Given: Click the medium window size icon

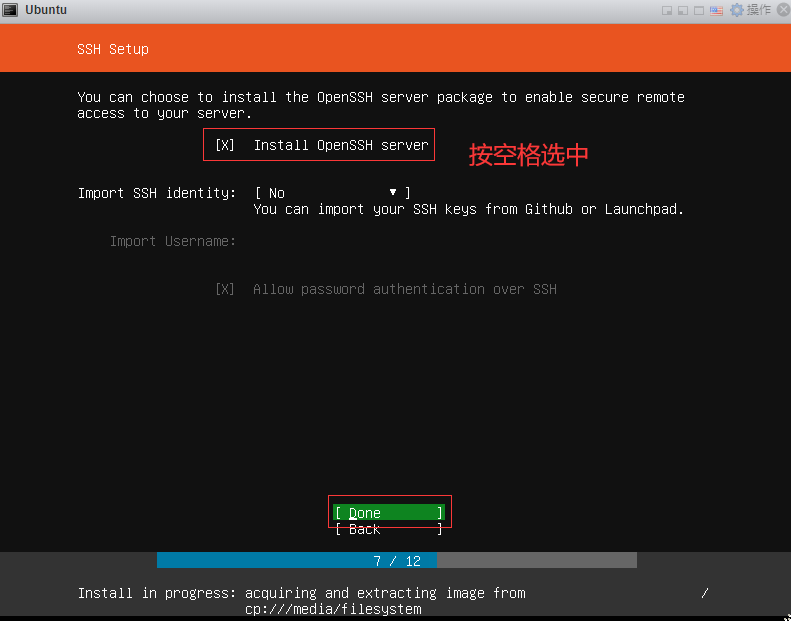Looking at the screenshot, I should (x=683, y=10).
